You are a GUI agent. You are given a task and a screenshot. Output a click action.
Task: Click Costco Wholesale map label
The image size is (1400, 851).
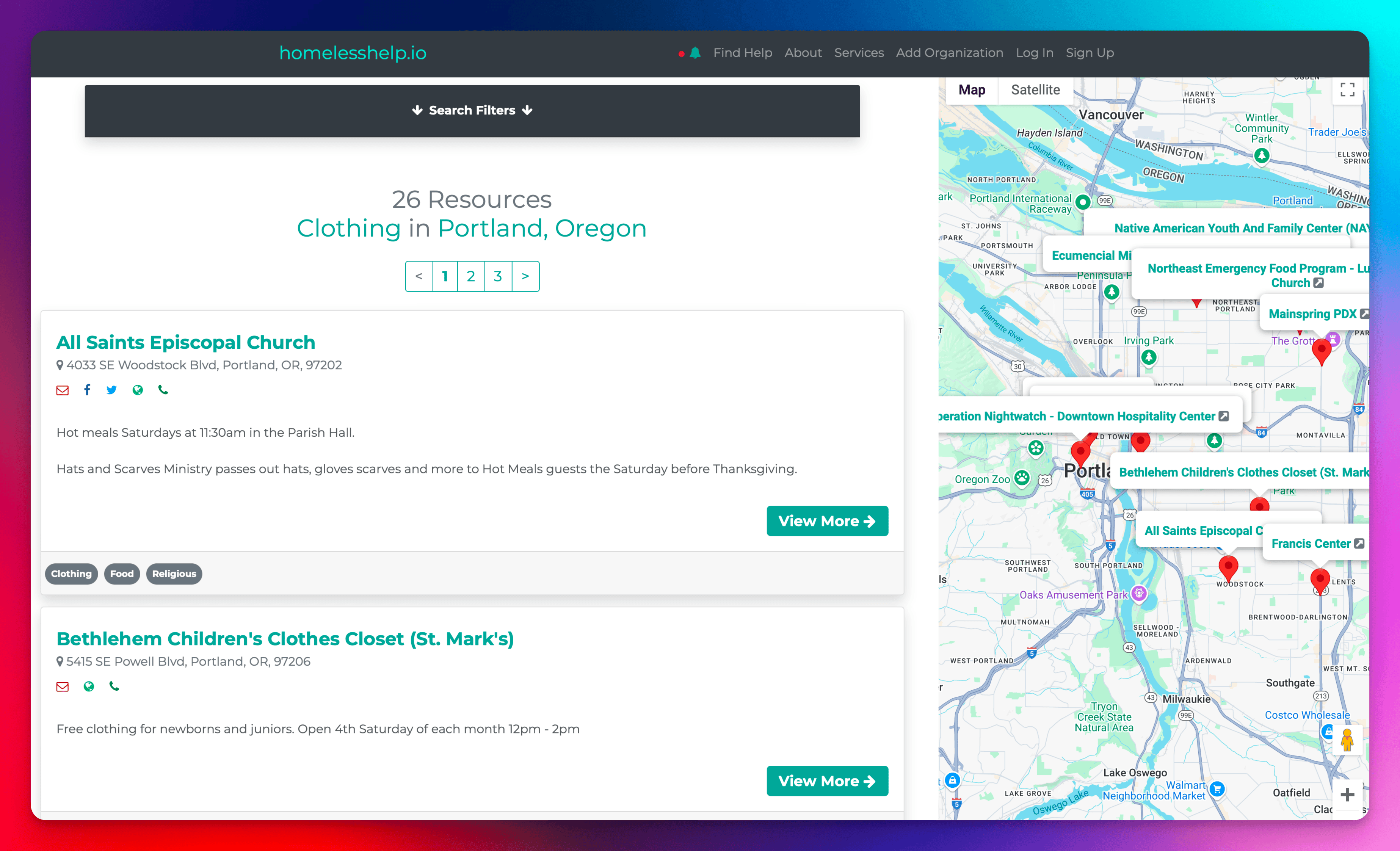[x=1307, y=715]
